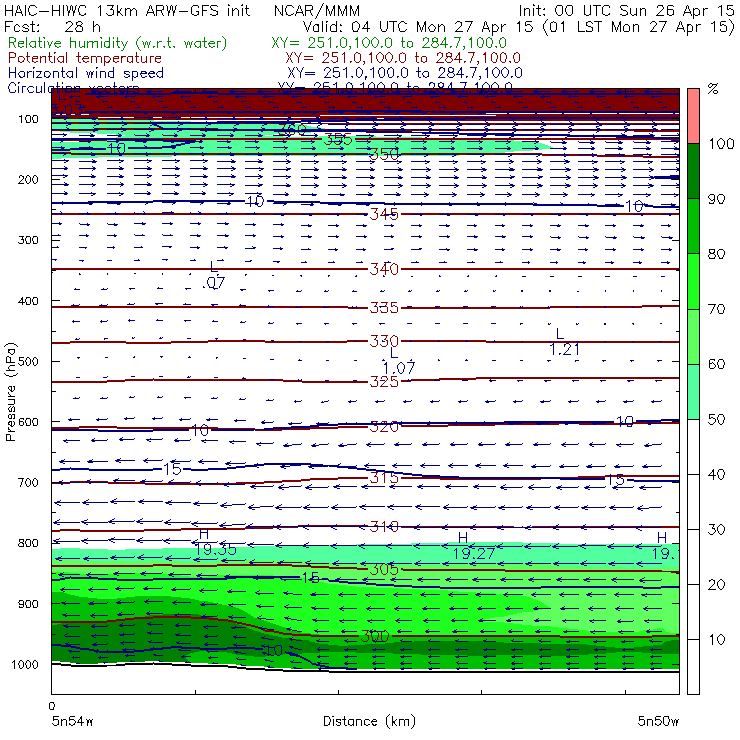Click the 'Potential temperature' legend label
Screen dimensions: 740x740
pyautogui.click(x=85, y=58)
